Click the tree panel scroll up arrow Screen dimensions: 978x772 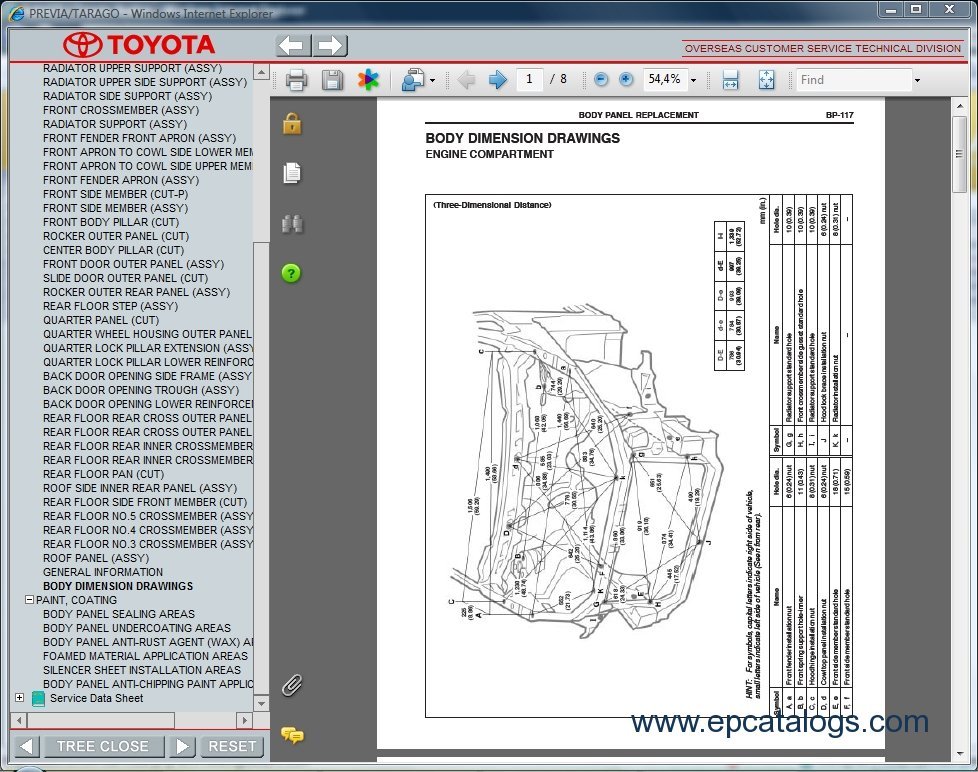click(x=261, y=72)
